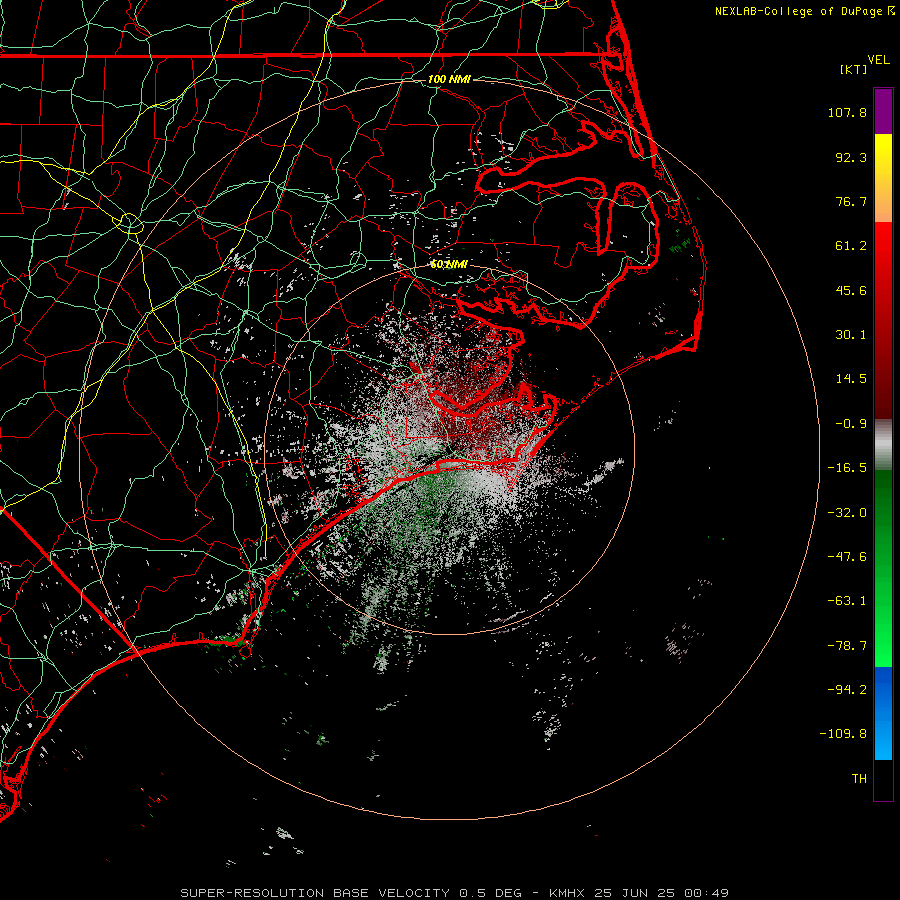Click the gray zero-velocity segment of the color bar
The image size is (900, 900).
coord(883,445)
